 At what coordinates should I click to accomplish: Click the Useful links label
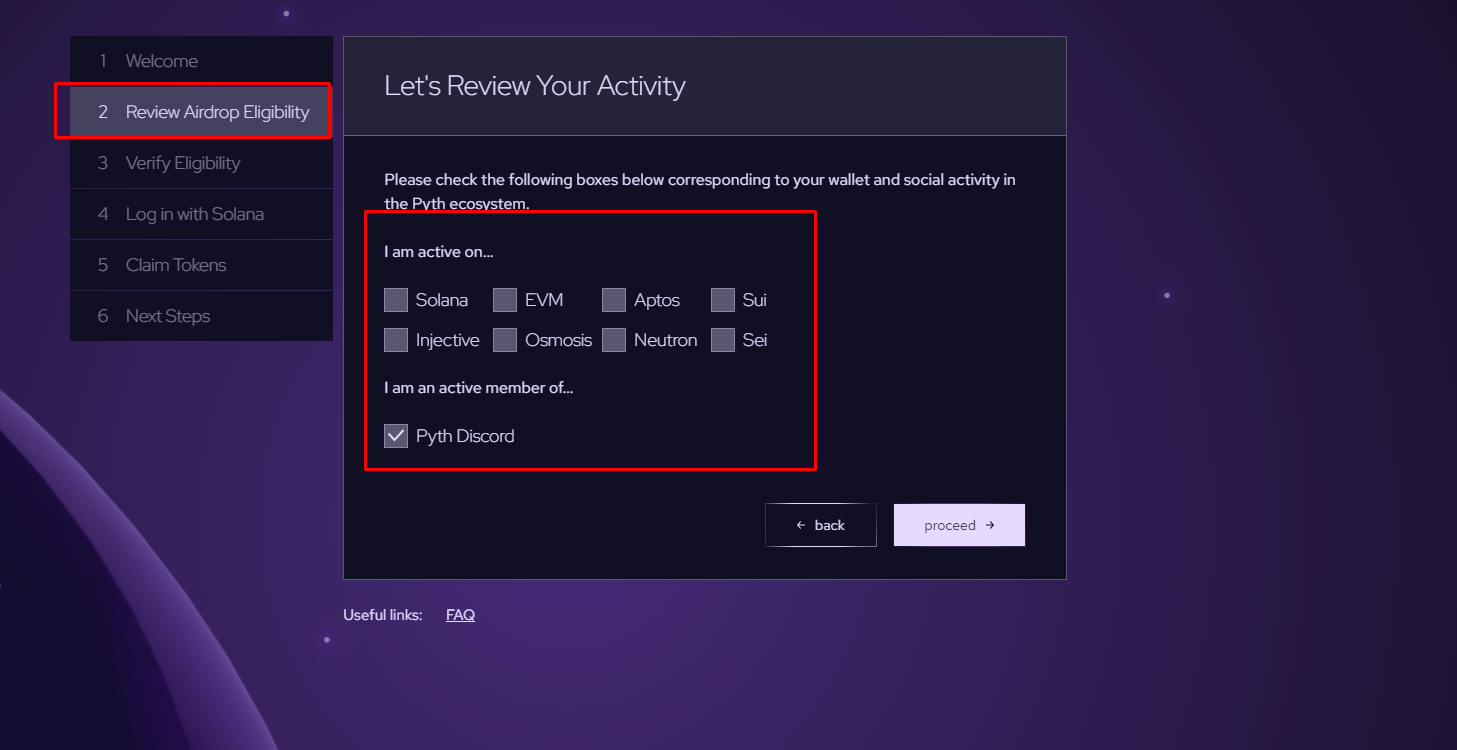click(x=383, y=615)
